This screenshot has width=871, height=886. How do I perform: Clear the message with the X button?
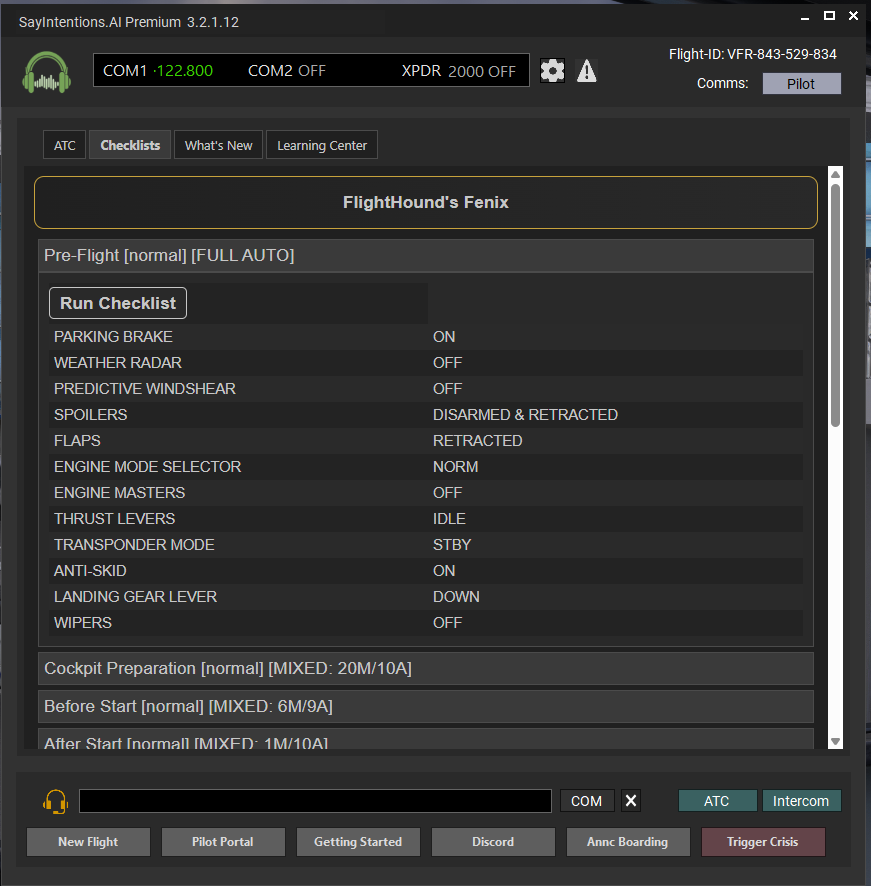(631, 801)
